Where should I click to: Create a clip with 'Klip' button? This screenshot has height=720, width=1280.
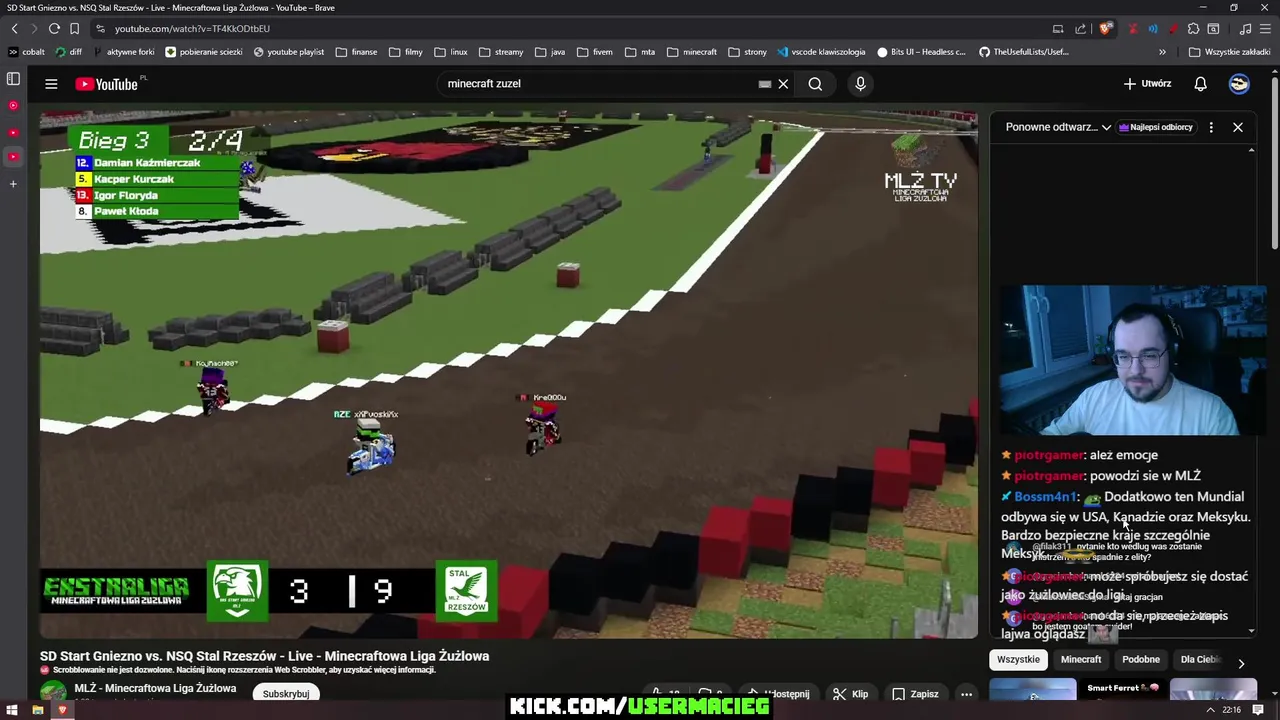pyautogui.click(x=851, y=694)
